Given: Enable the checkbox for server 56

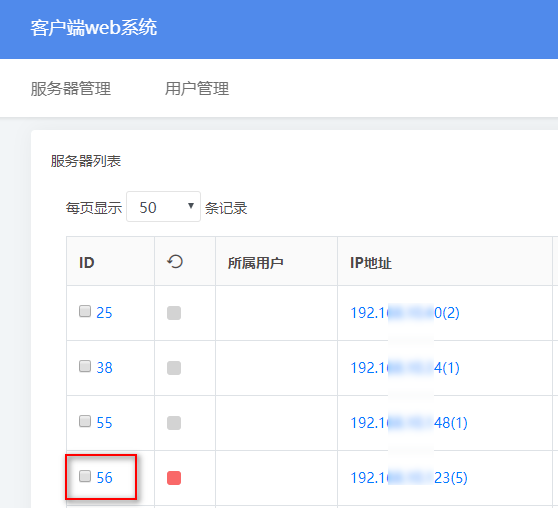Looking at the screenshot, I should click(85, 476).
